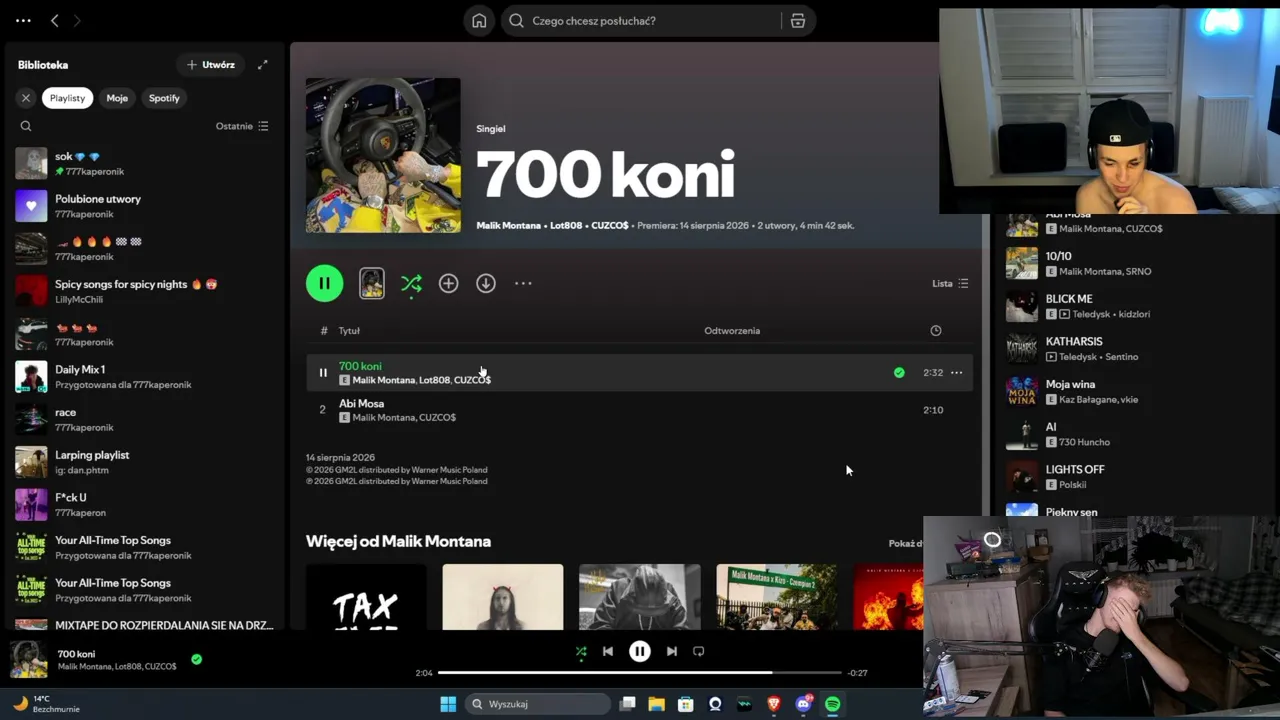The width and height of the screenshot is (1280, 720).
Task: Open the 'F*ck U' playlist
Action: (144, 504)
